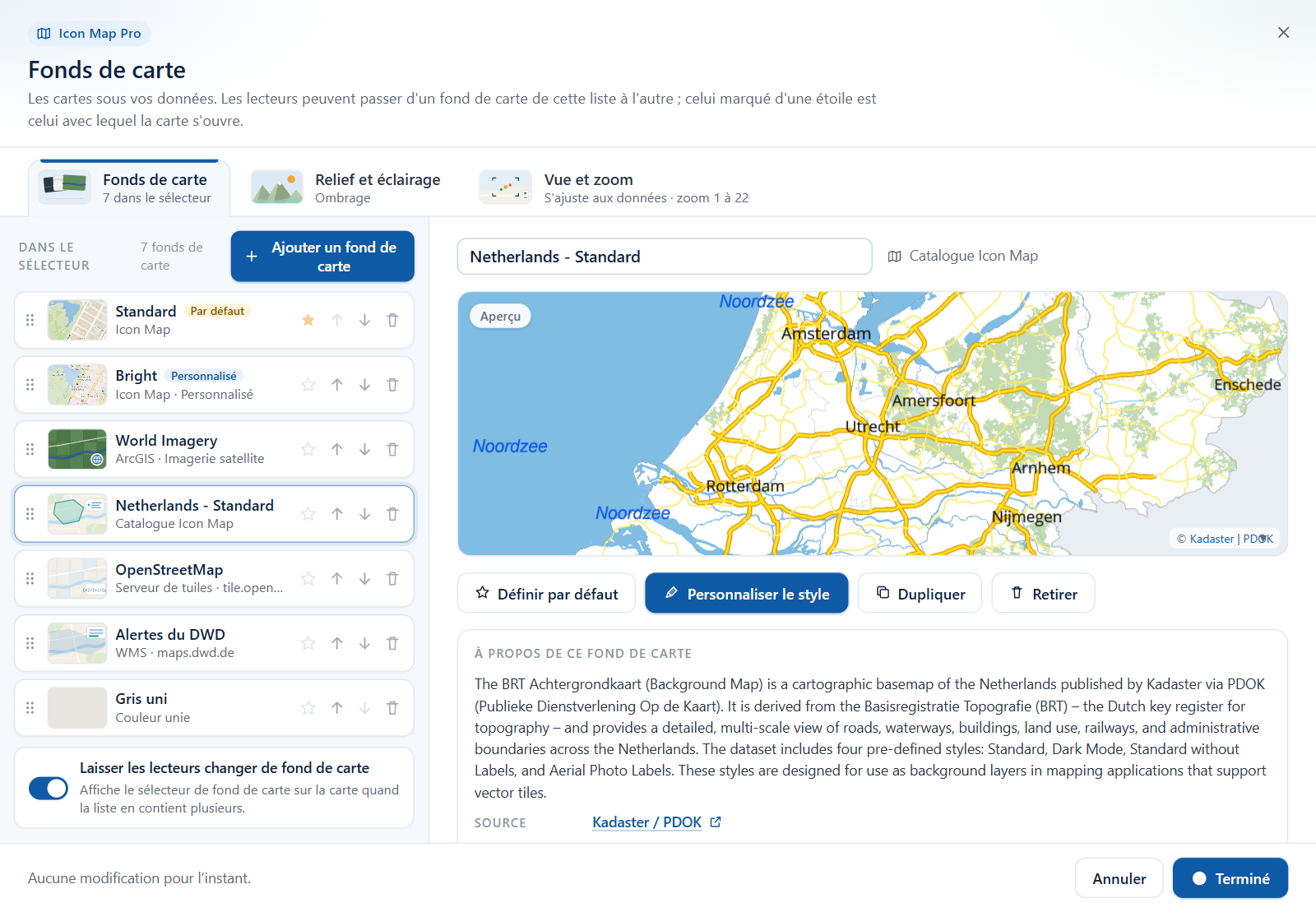The height and width of the screenshot is (912, 1316).
Task: Click Catalogue Icon Map label beside name
Action: click(963, 256)
